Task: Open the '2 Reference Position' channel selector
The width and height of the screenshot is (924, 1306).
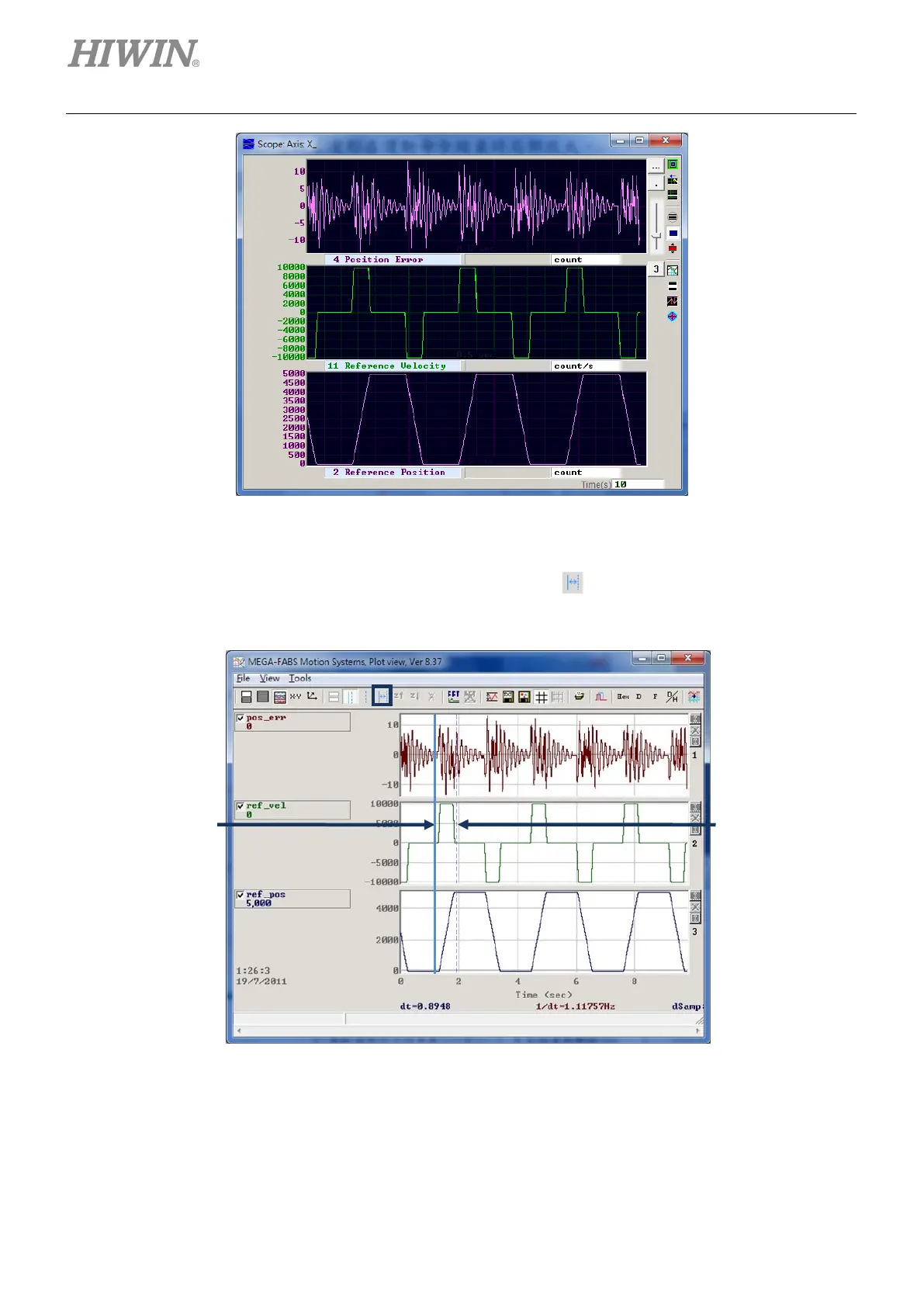Action: click(393, 472)
